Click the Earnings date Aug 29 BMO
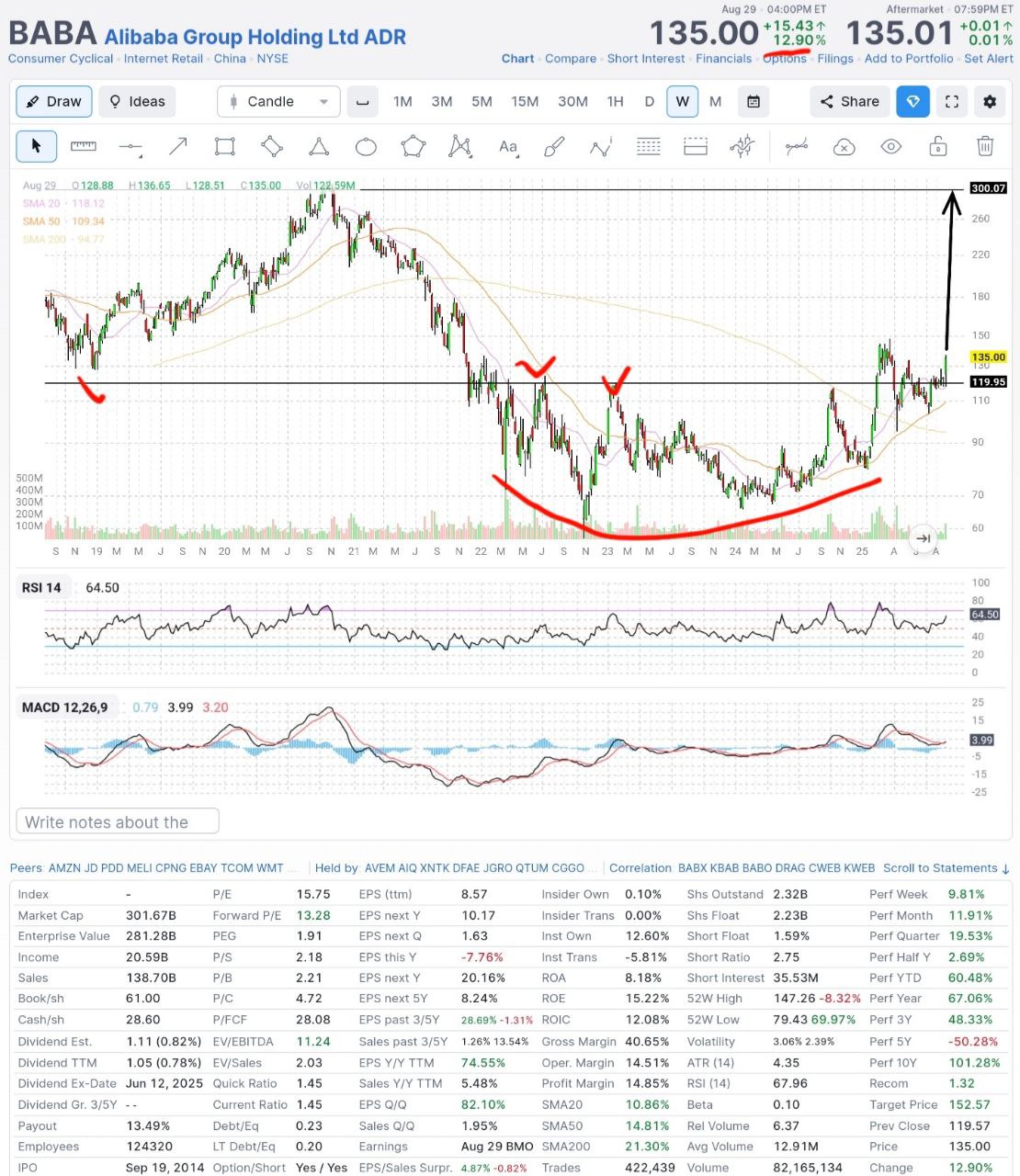Viewport: 1020px width, 1176px height. (497, 1147)
